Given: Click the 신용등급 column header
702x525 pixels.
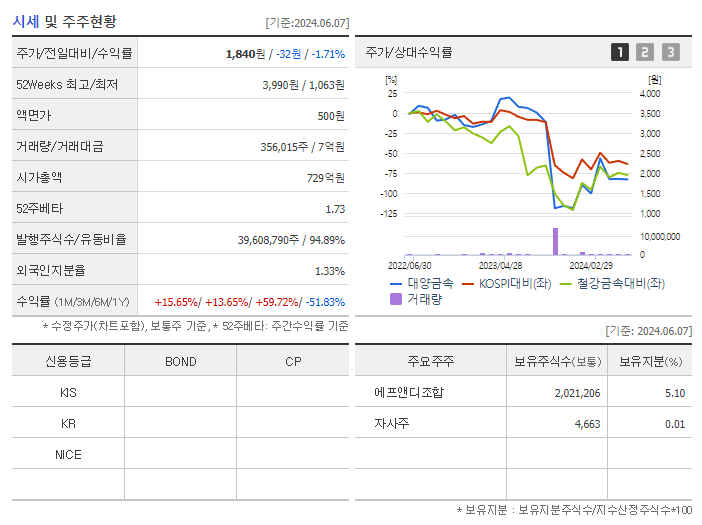Looking at the screenshot, I should click(x=68, y=361).
